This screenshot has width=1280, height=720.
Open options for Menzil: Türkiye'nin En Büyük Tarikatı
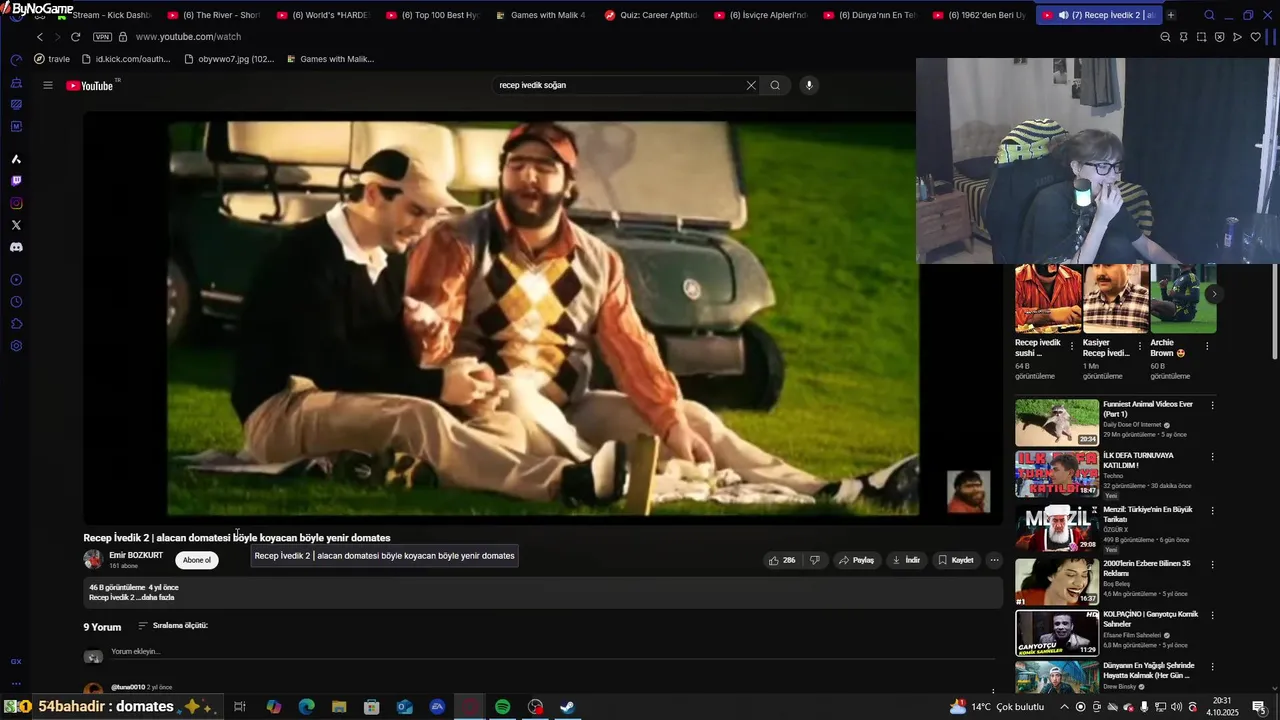tap(1212, 510)
